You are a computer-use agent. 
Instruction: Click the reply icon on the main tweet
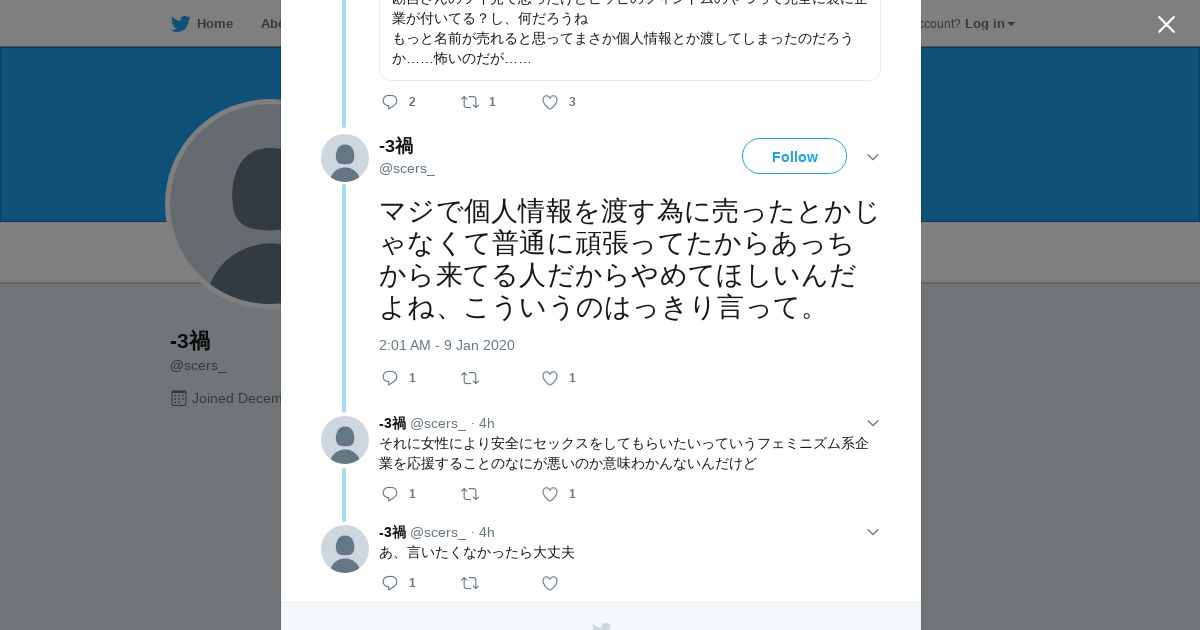point(390,378)
